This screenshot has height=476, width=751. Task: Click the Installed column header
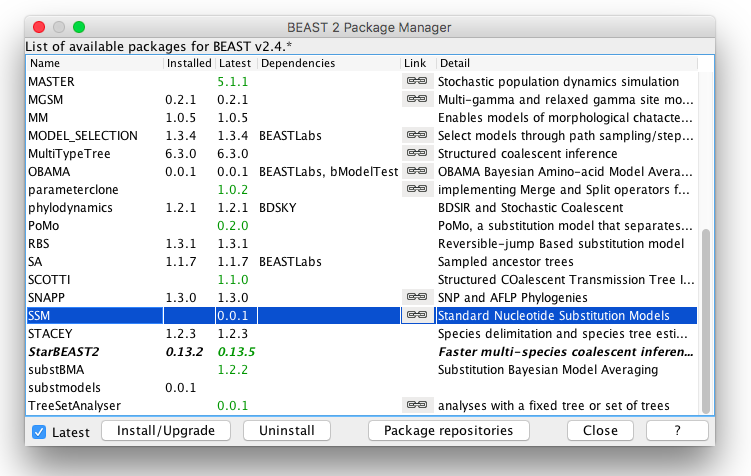189,63
